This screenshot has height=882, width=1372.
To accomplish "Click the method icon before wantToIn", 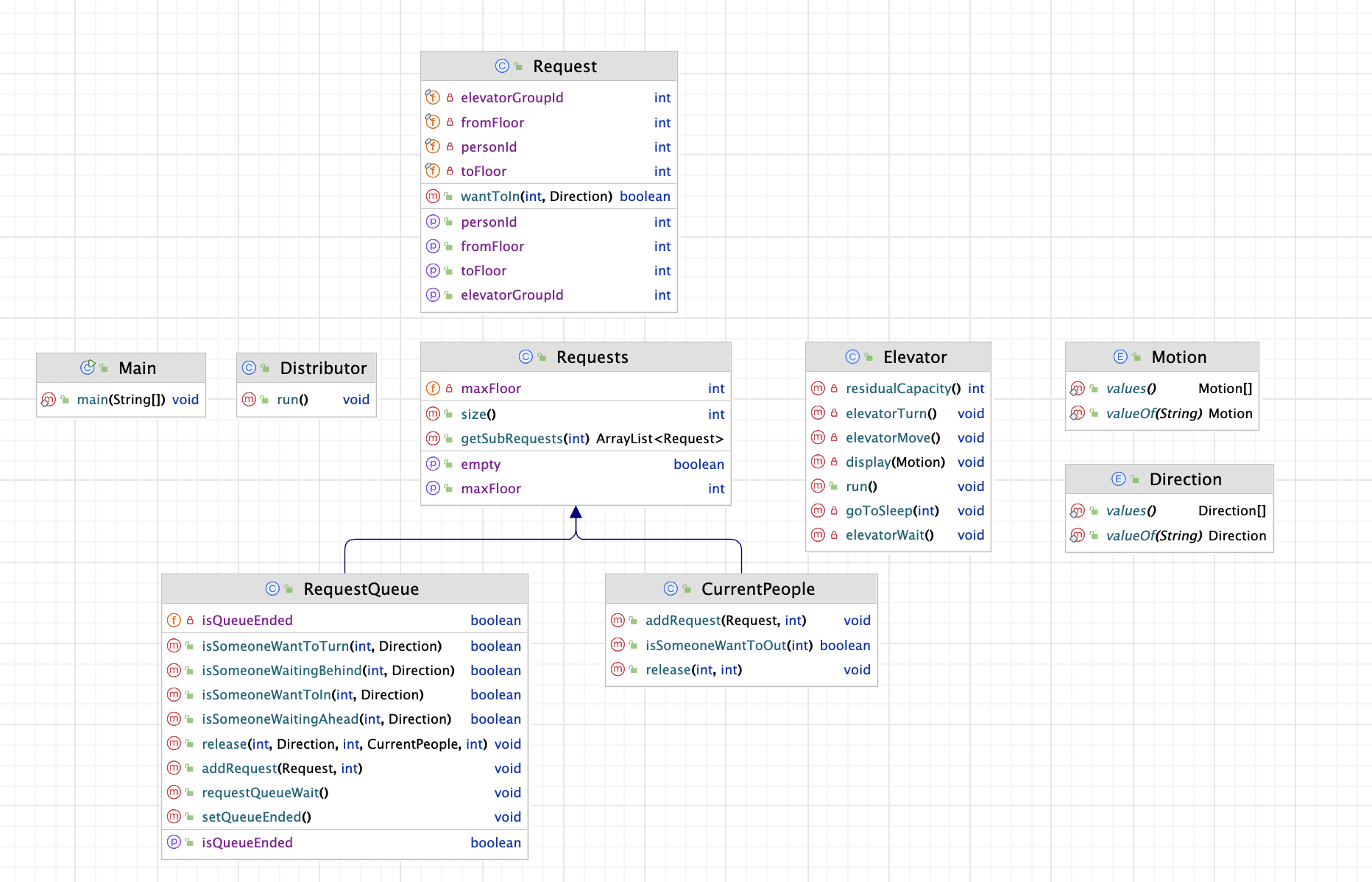I will pos(433,197).
